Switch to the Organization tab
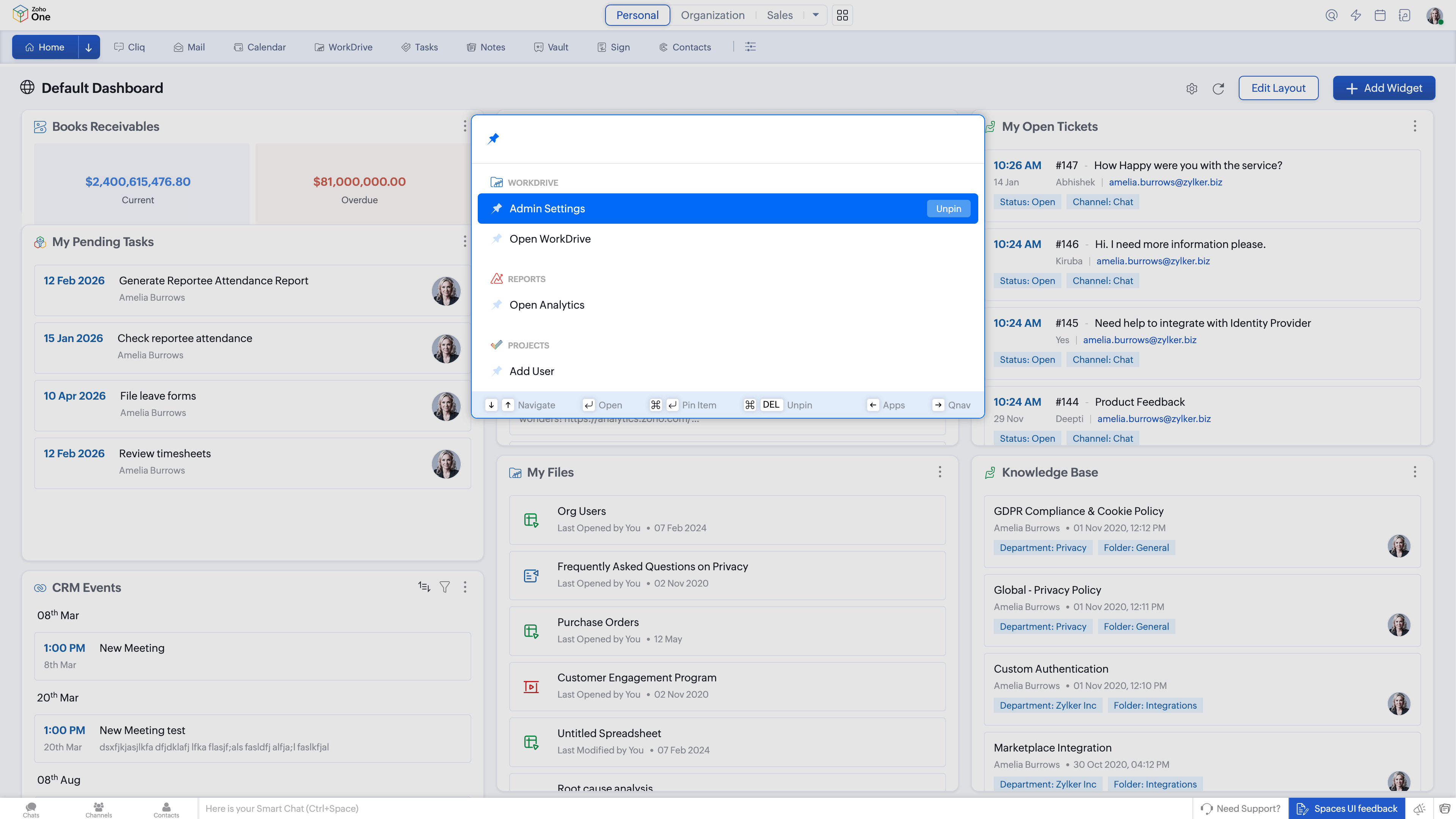1456x819 pixels. [712, 15]
